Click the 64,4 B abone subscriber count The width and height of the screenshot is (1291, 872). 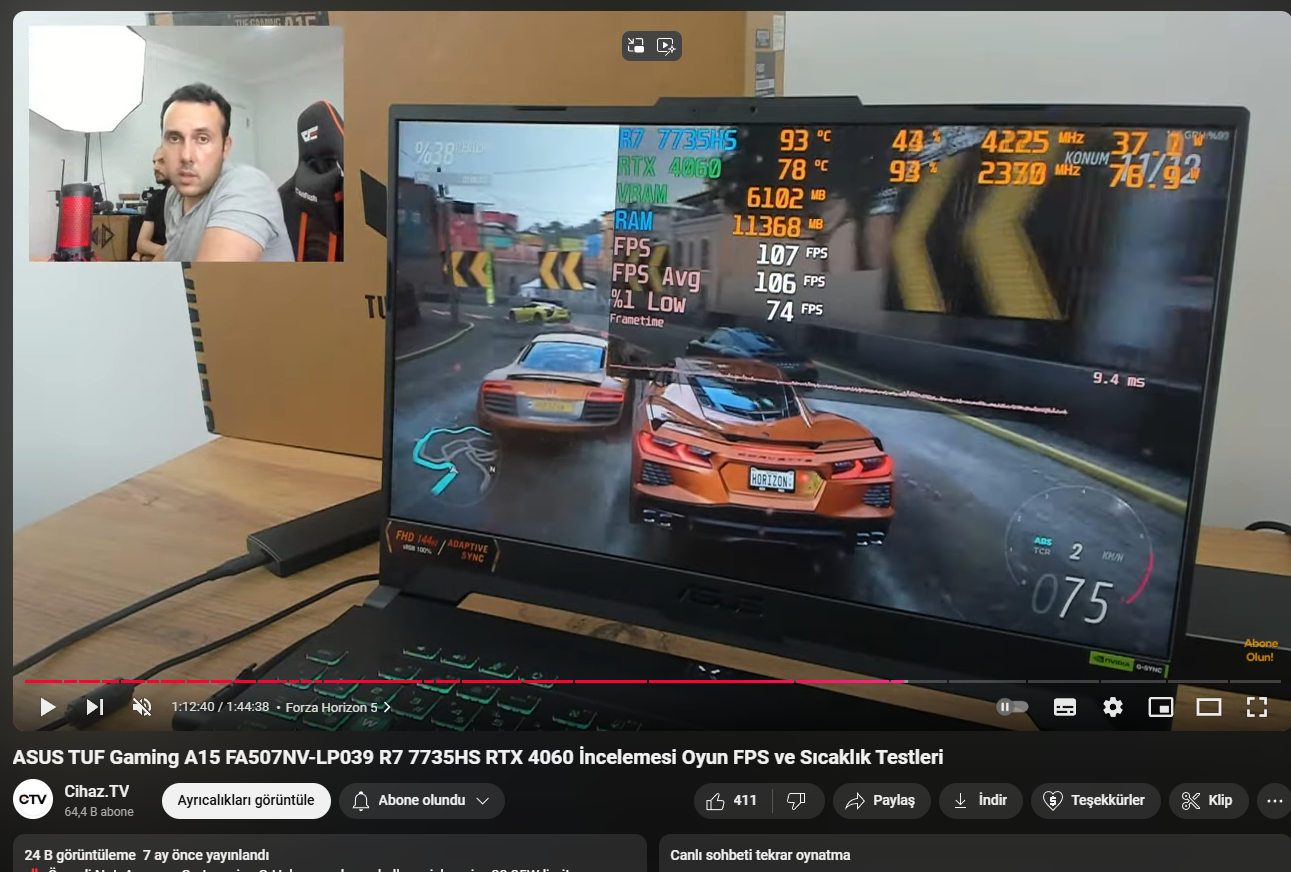point(99,812)
